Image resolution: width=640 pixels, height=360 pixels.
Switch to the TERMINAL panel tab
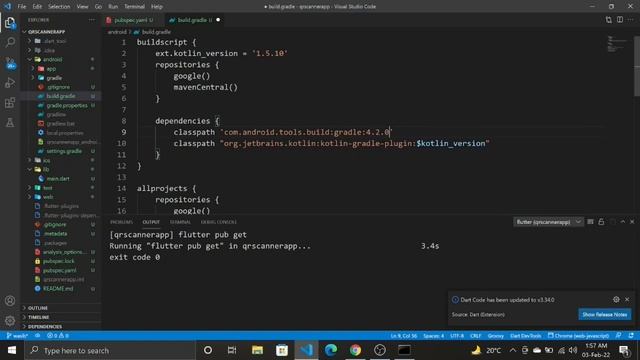click(x=180, y=222)
